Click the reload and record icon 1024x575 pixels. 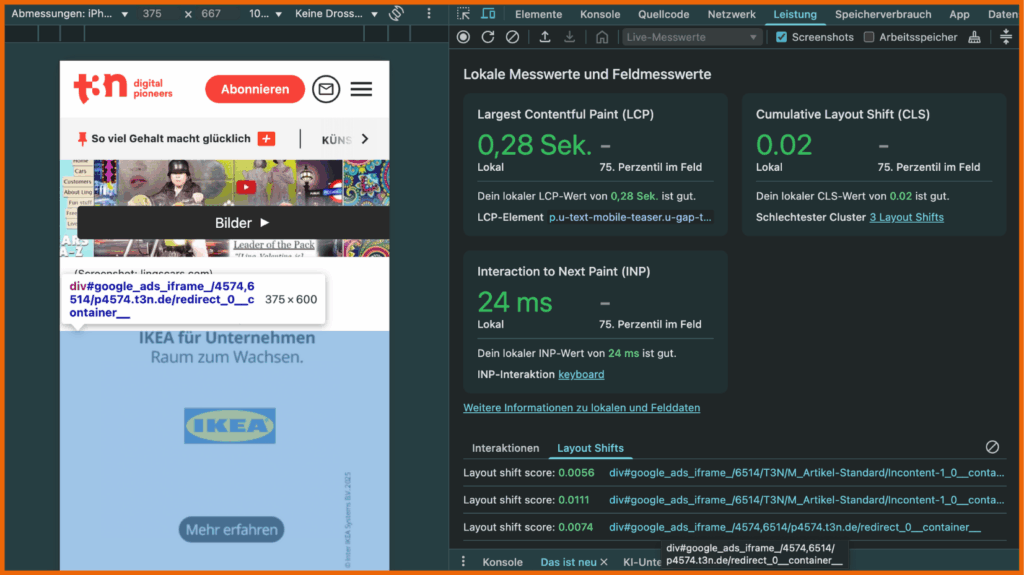488,37
